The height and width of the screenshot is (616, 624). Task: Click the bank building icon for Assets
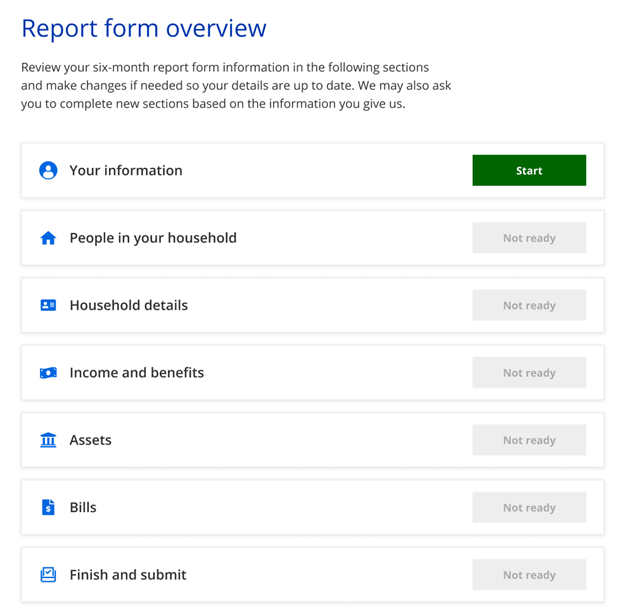pyautogui.click(x=48, y=440)
